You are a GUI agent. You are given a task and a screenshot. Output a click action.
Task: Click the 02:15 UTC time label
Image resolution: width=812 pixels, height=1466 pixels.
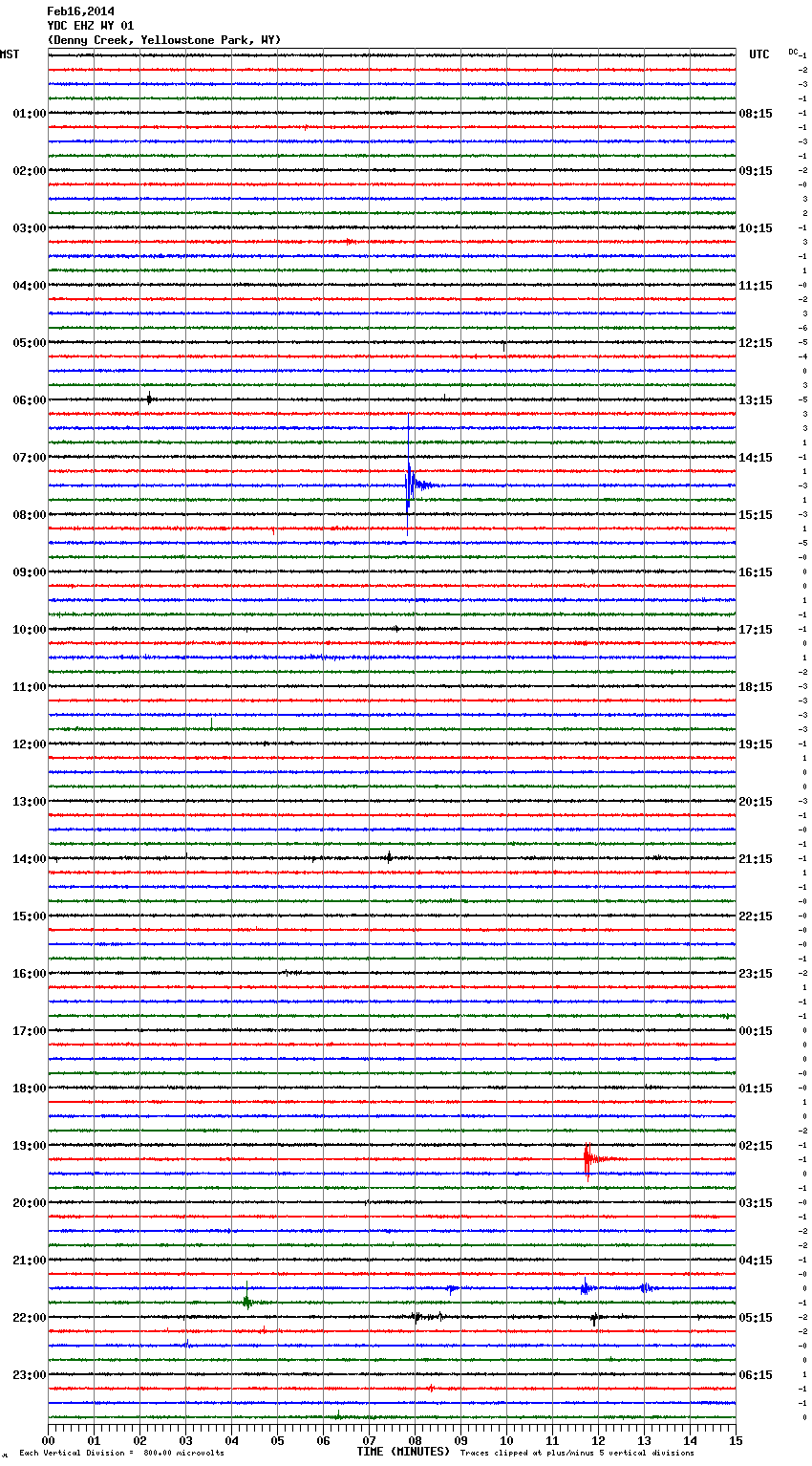(756, 1146)
